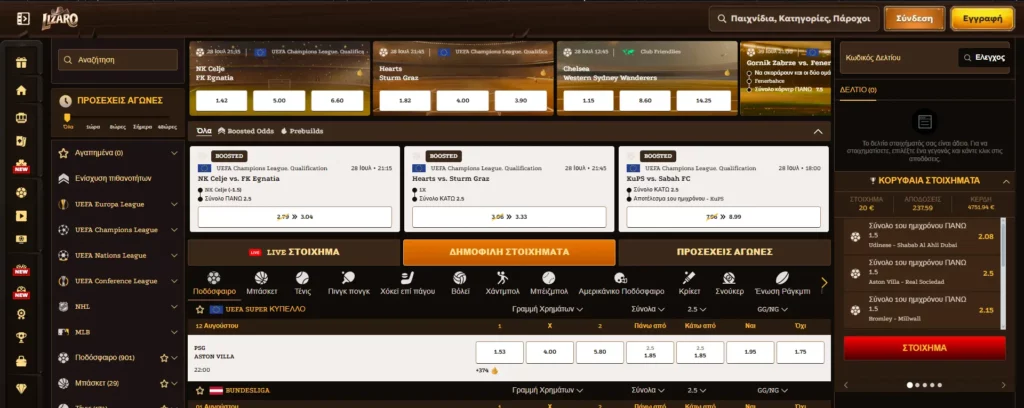Image resolution: width=1024 pixels, height=408 pixels.
Task: Open the Chelsea vs Western Sydney Wanderers card
Action: [x=647, y=78]
